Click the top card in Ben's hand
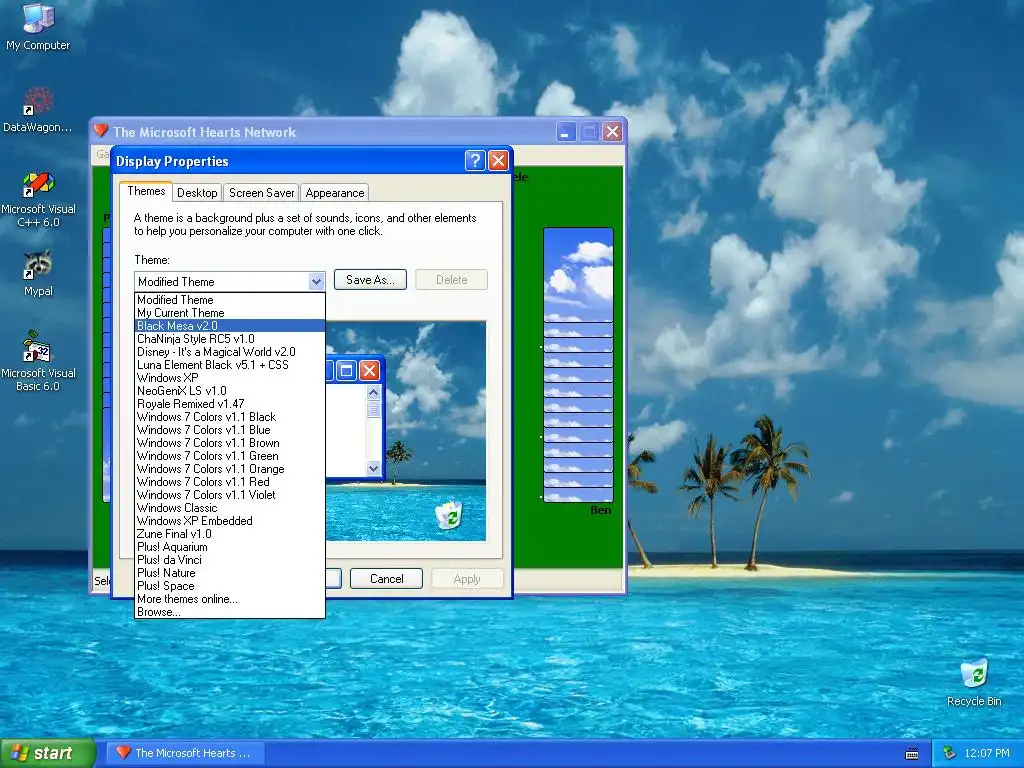The image size is (1024, 768). coord(578,274)
